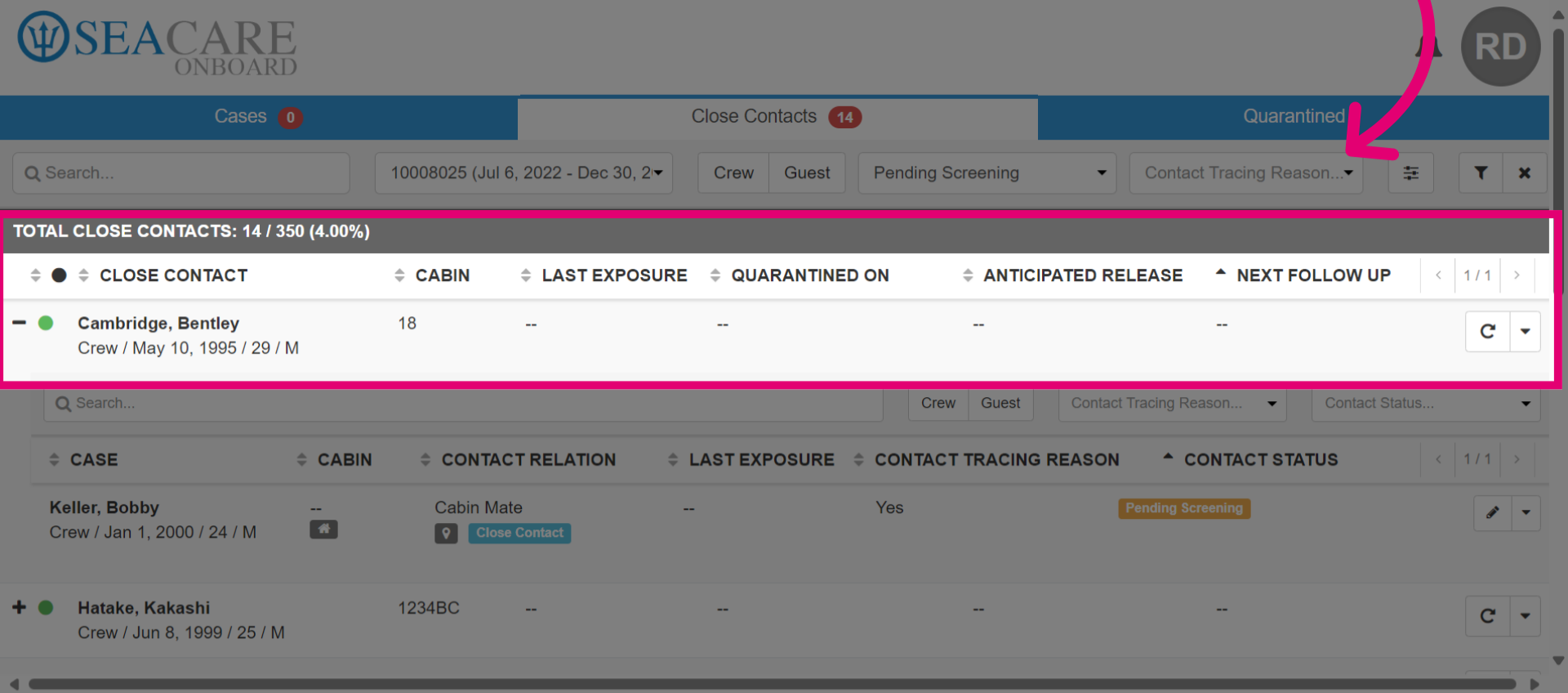Screen dimensions: 1568x693
Task: Apply filters with the funnel icon
Action: 1481,173
